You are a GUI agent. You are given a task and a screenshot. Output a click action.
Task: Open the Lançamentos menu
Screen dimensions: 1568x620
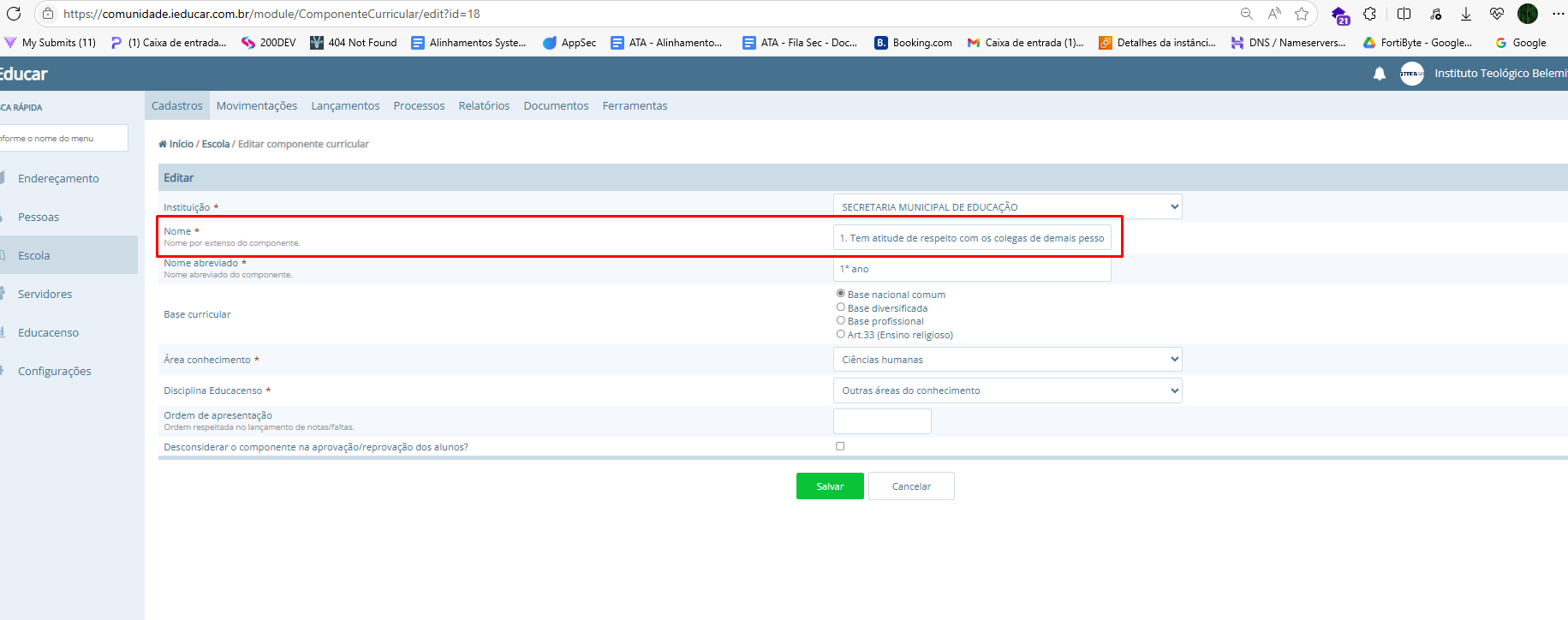pos(345,105)
